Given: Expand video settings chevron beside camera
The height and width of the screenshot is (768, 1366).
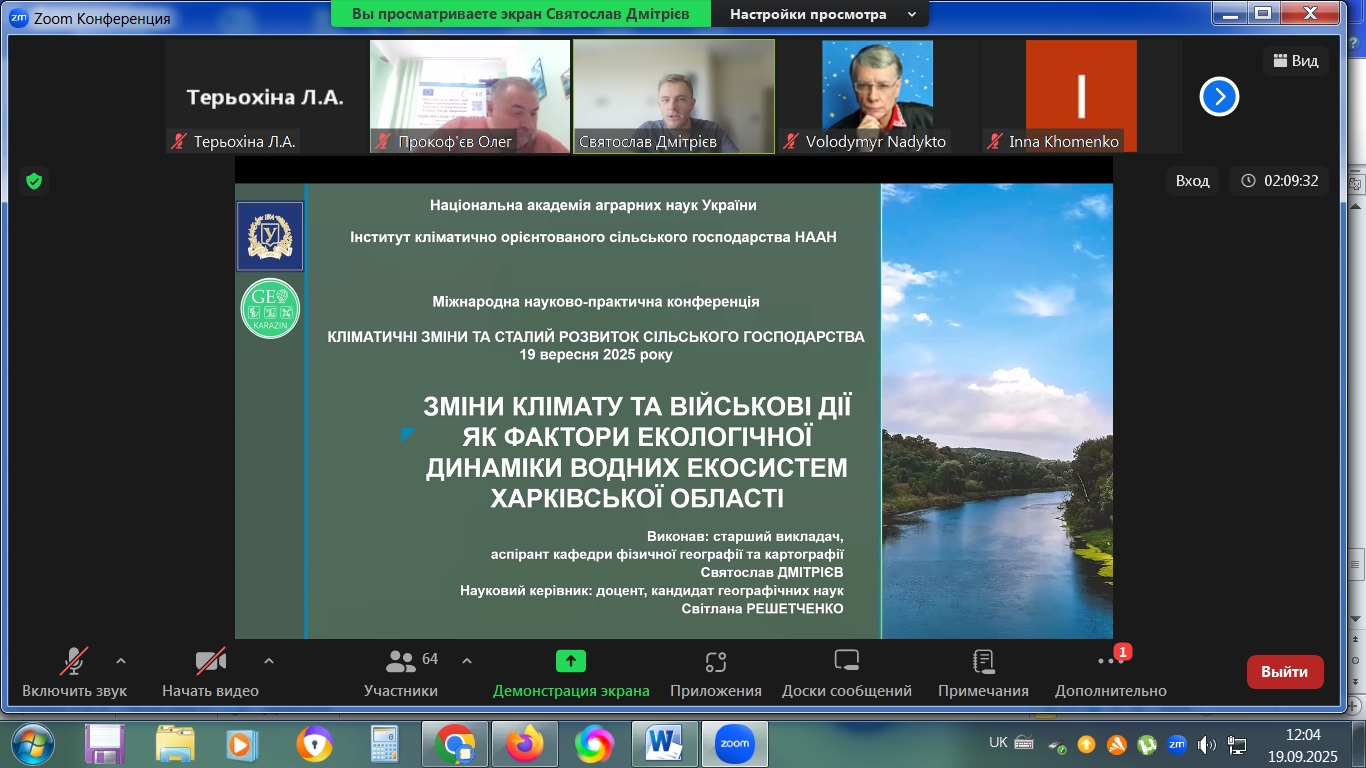Looking at the screenshot, I should coord(268,661).
